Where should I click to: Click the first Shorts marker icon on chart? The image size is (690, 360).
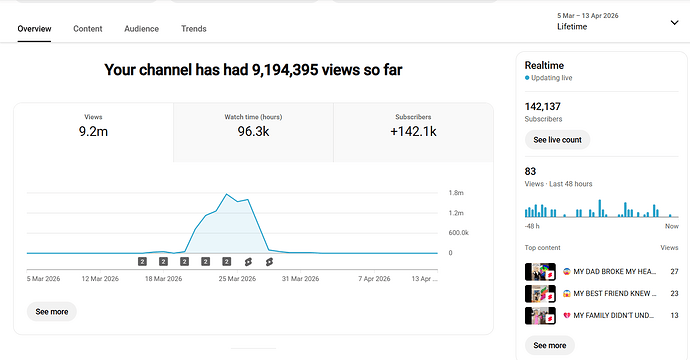248,262
